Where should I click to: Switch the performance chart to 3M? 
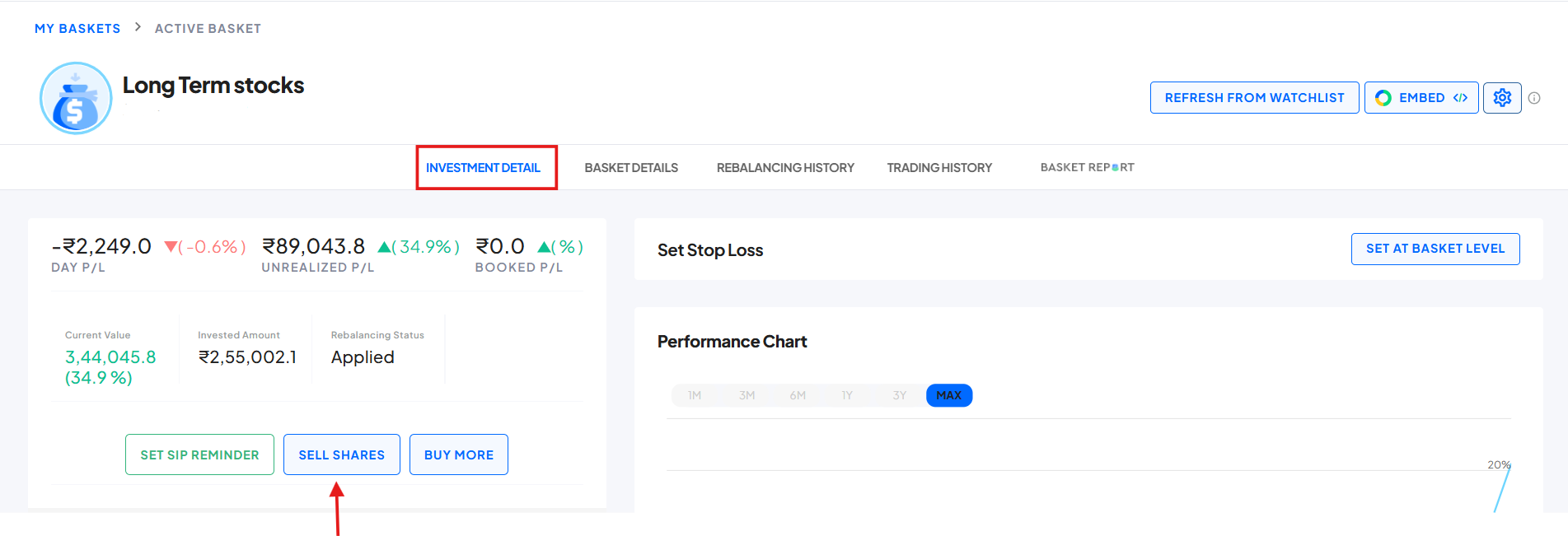747,396
